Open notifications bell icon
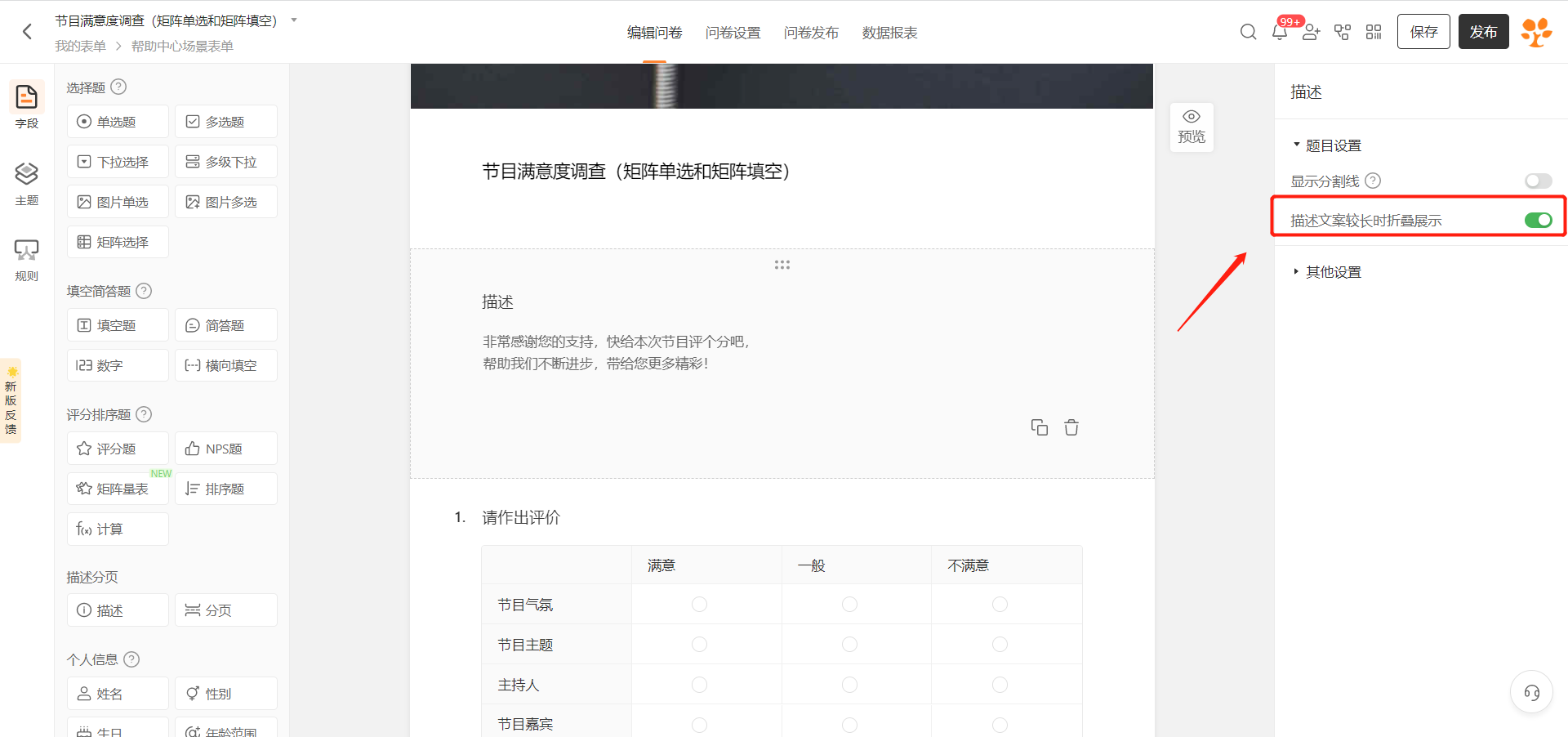Viewport: 1568px width, 737px height. (x=1280, y=33)
